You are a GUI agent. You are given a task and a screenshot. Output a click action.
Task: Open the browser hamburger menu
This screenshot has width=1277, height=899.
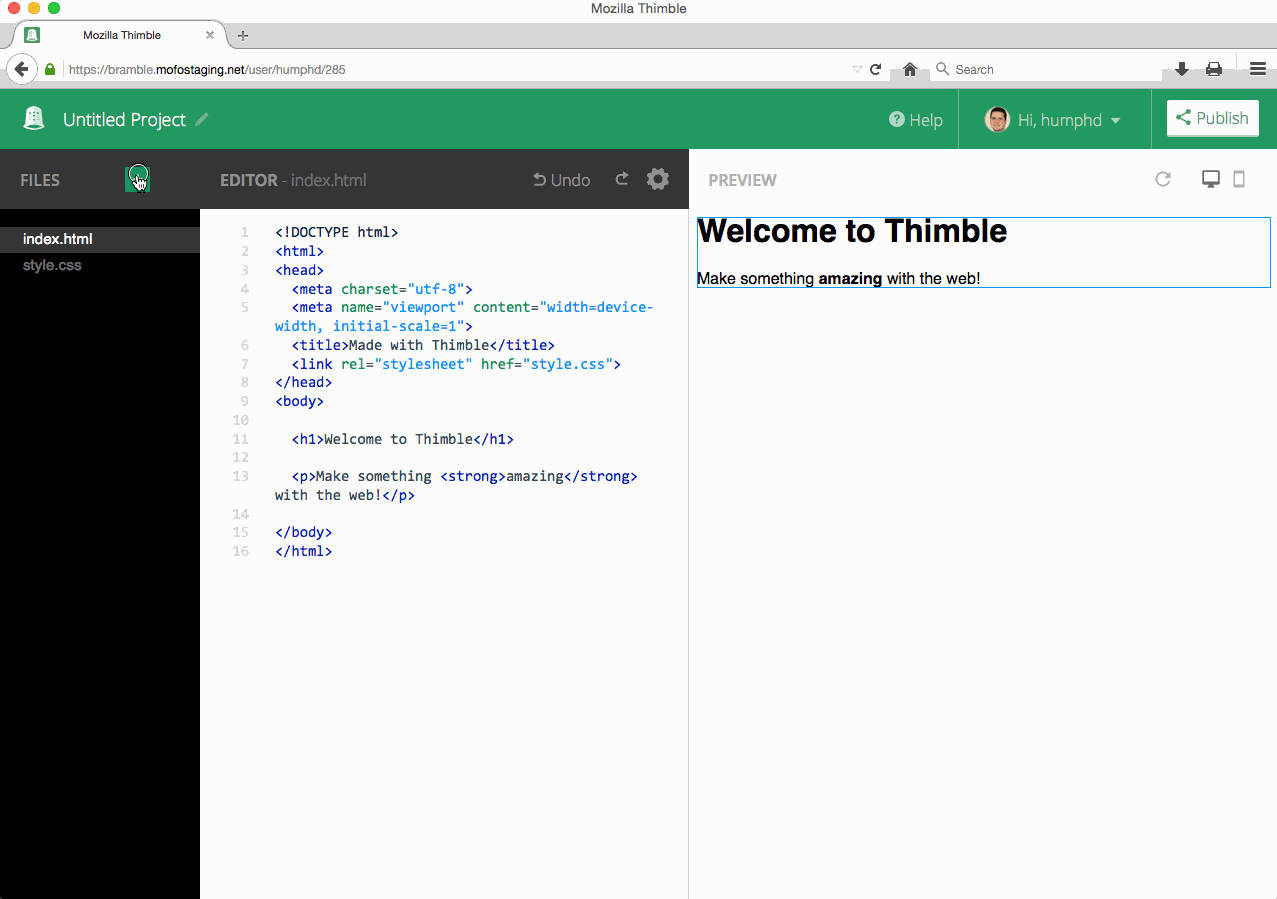(x=1258, y=69)
